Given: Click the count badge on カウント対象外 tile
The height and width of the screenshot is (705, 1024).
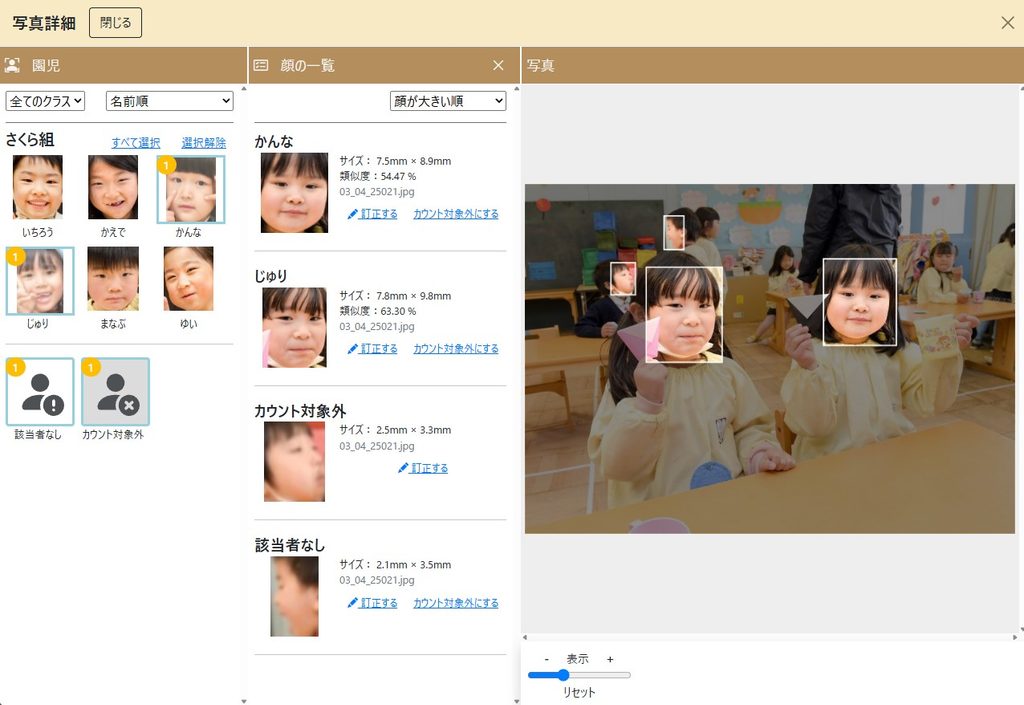Looking at the screenshot, I should [x=91, y=368].
